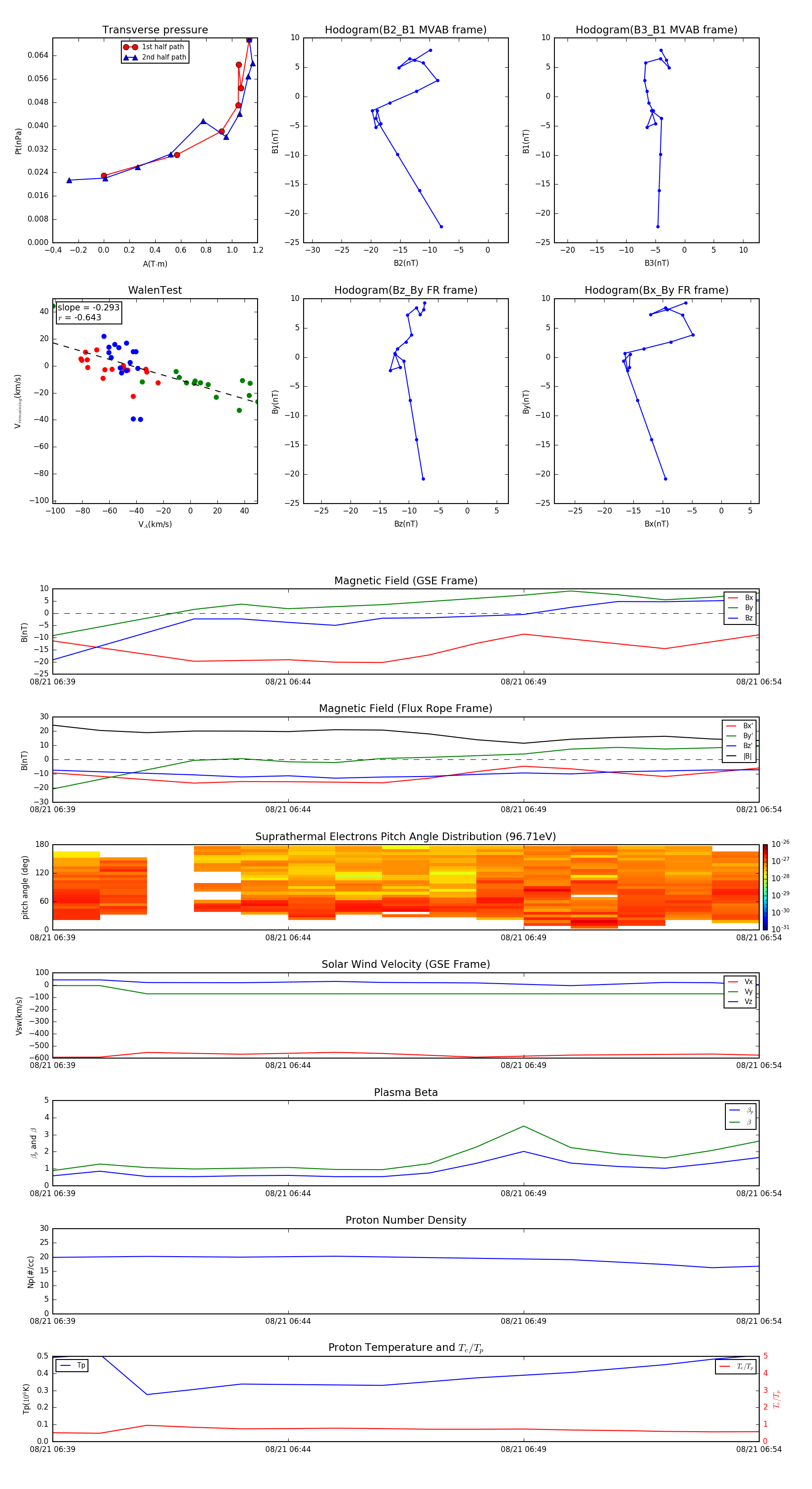Click the 08/21 06:39 tick under GSE Magnetic Field
The height and width of the screenshot is (1489, 812).
coord(53,682)
